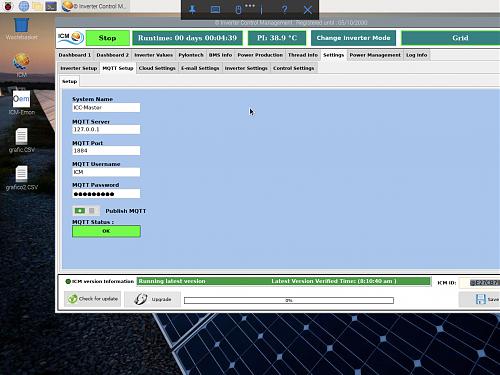The image size is (500, 375).
Task: Open the Raspberry Pi menu icon
Action: [8, 6]
